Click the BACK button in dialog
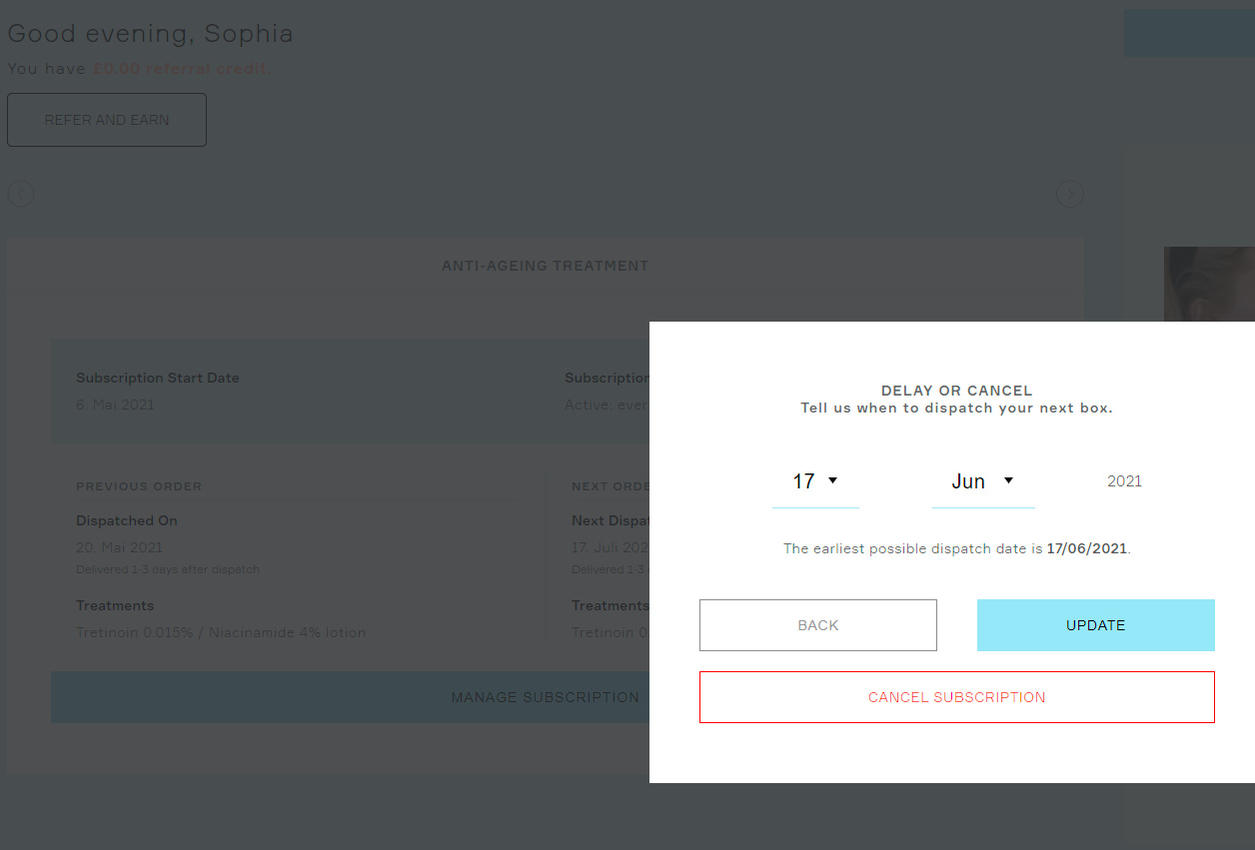 tap(817, 625)
